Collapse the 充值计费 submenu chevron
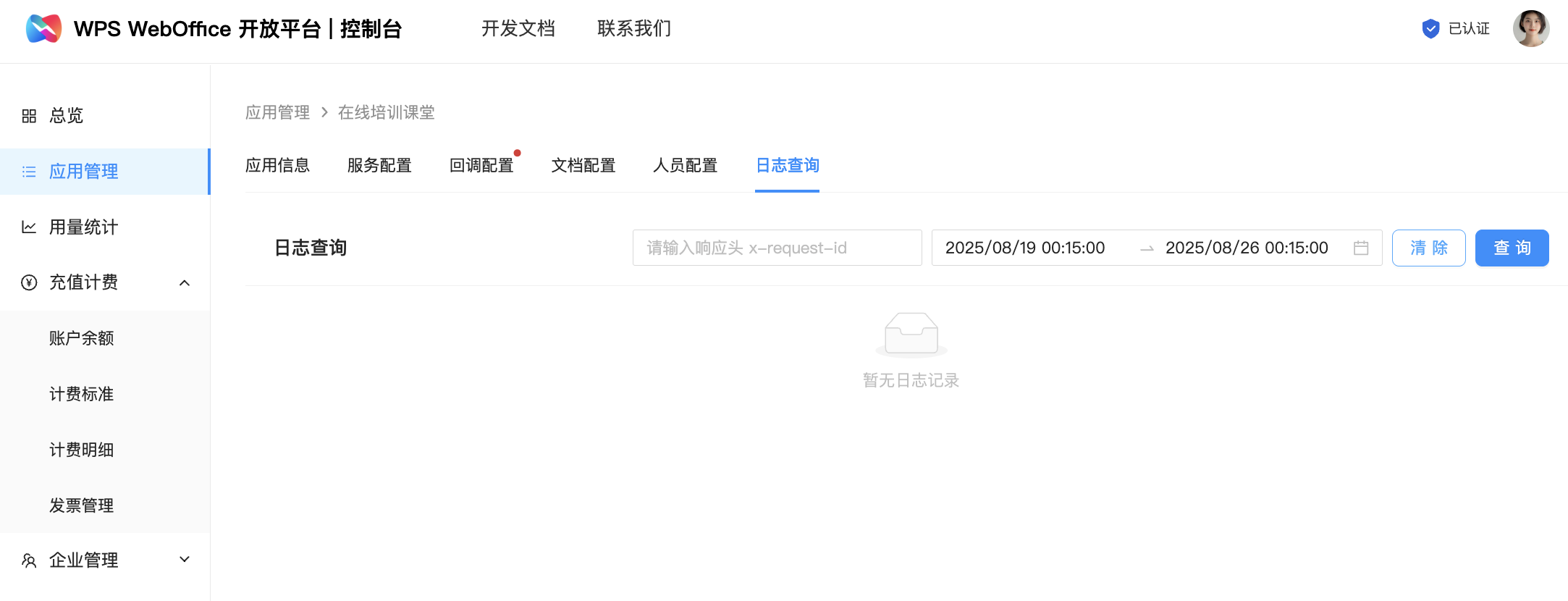This screenshot has height=601, width=1568. tap(185, 282)
